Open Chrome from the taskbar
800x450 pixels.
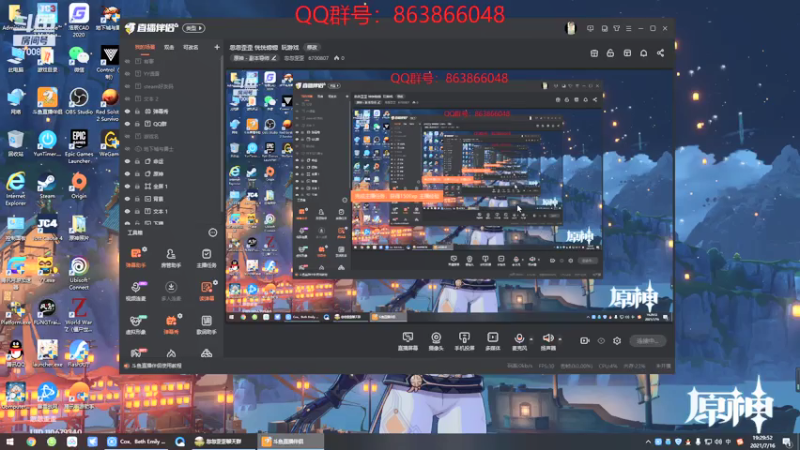tap(31, 442)
